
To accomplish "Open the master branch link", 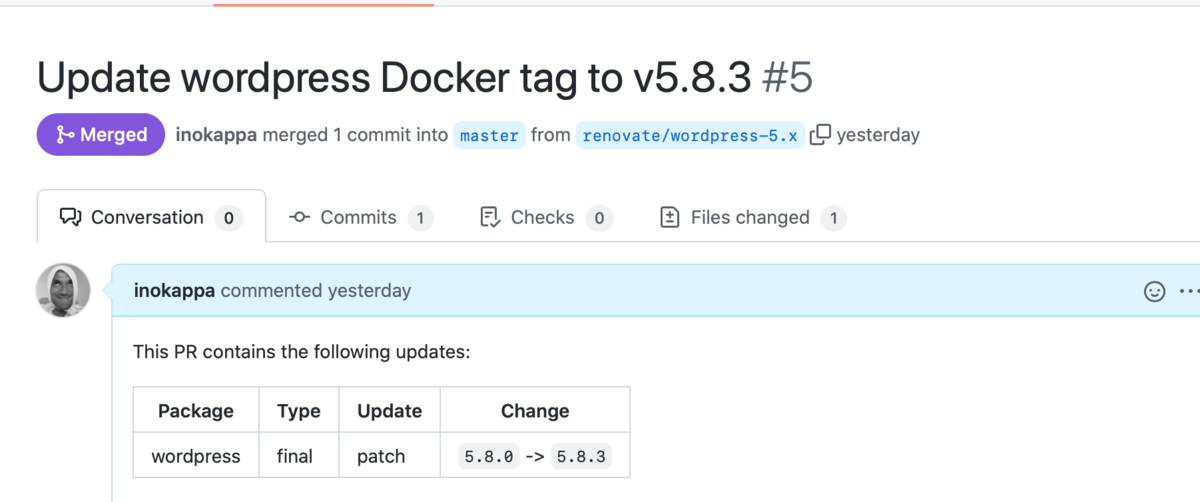I will pyautogui.click(x=489, y=135).
